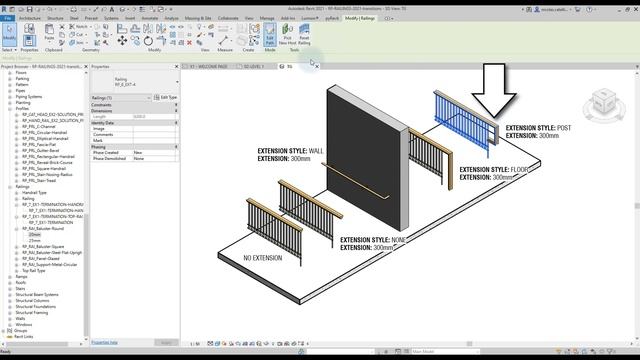Open the railing type selector dropdown

tap(177, 82)
